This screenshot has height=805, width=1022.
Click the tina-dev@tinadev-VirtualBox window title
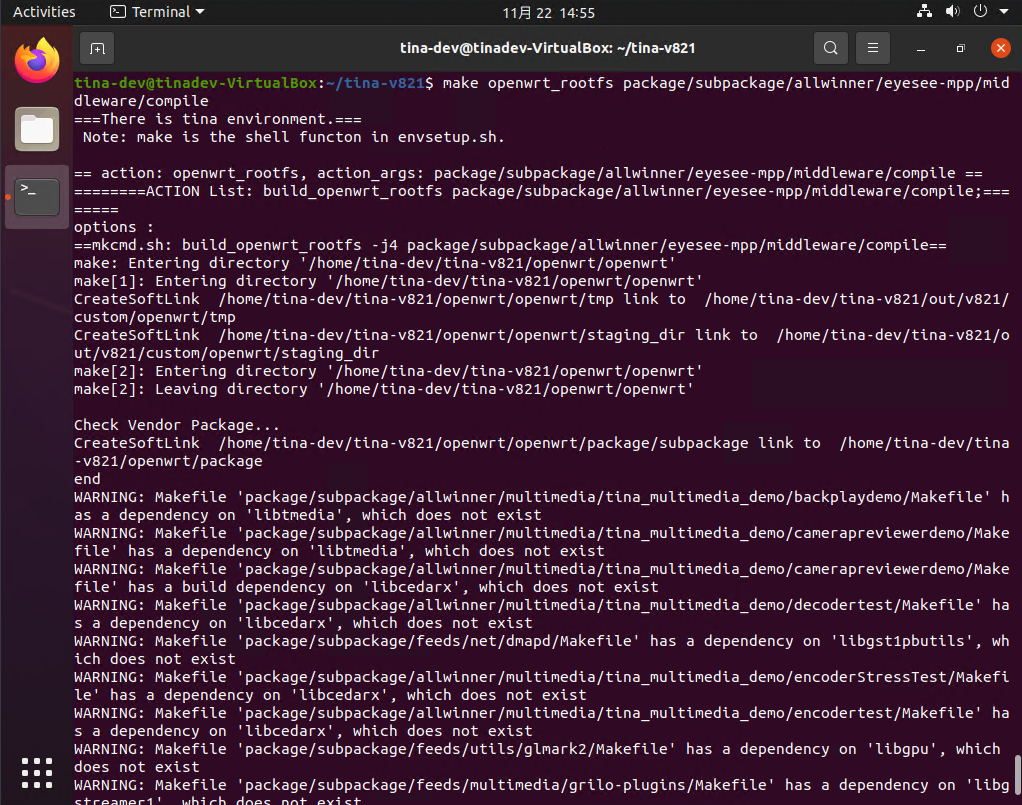[547, 48]
